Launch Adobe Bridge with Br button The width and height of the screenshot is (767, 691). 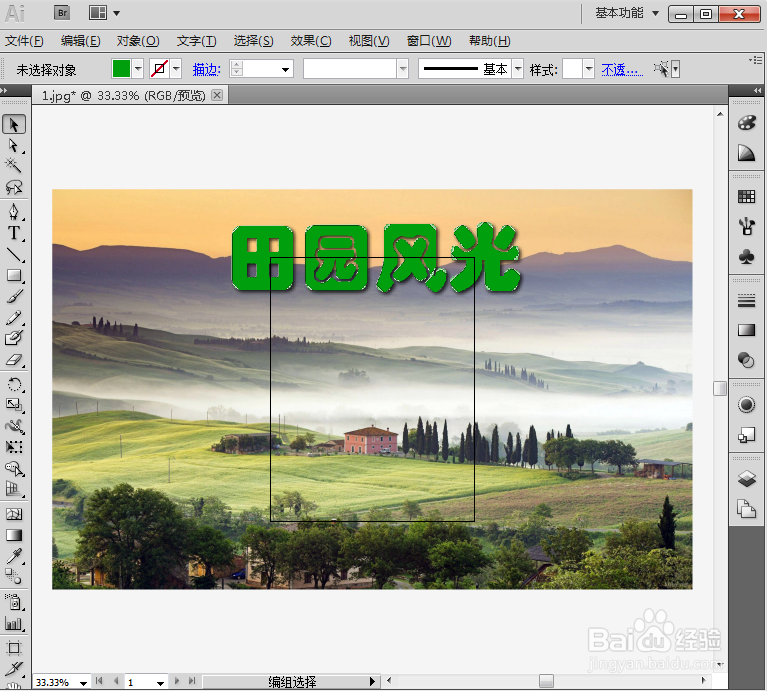coord(62,13)
